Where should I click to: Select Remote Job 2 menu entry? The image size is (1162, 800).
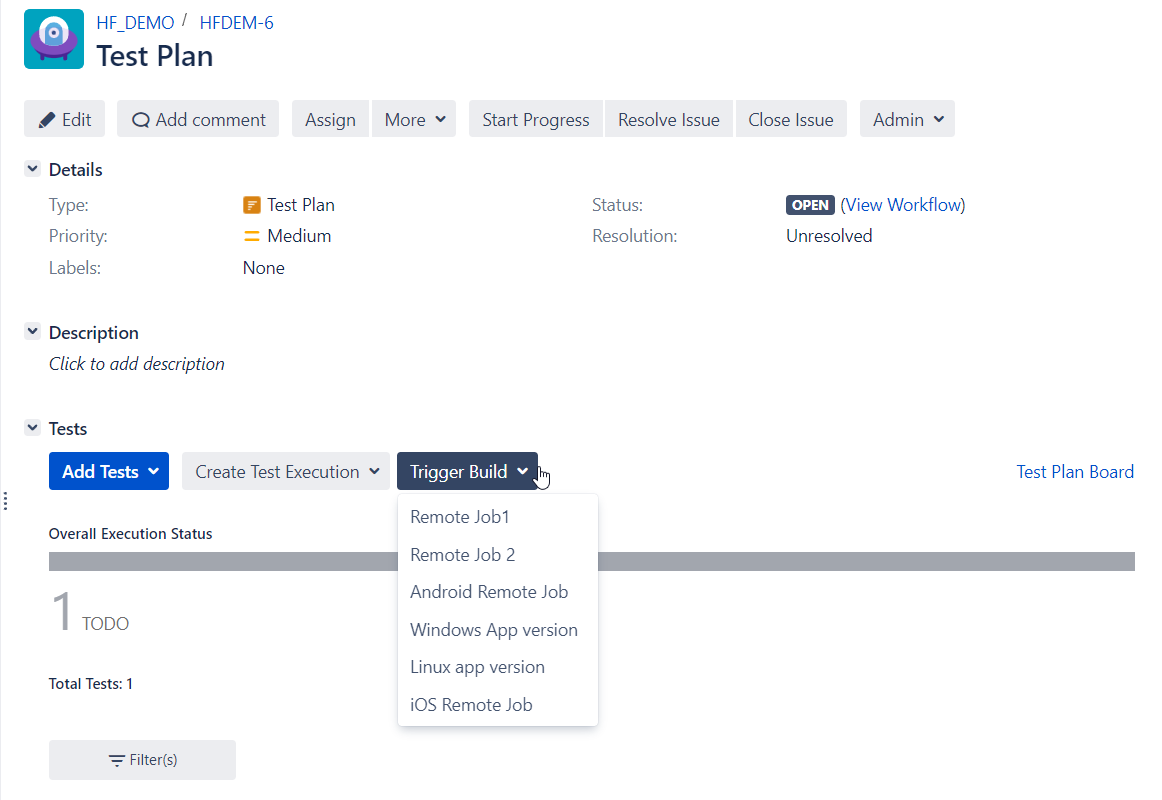[x=498, y=555]
